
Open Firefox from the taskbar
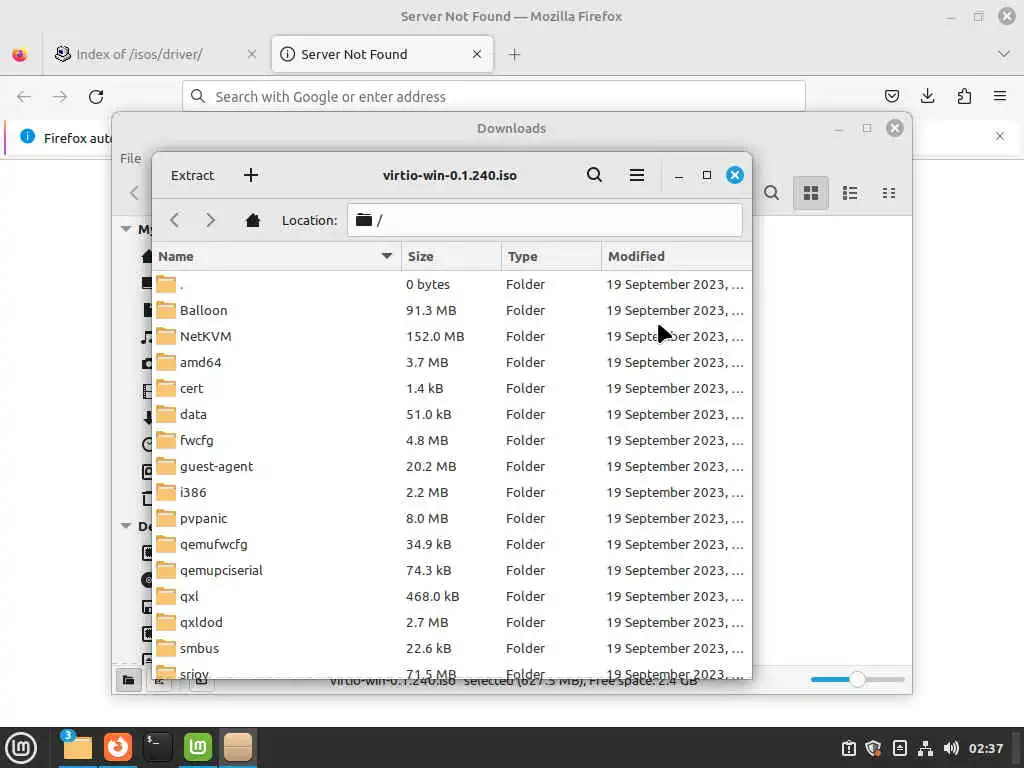click(118, 747)
